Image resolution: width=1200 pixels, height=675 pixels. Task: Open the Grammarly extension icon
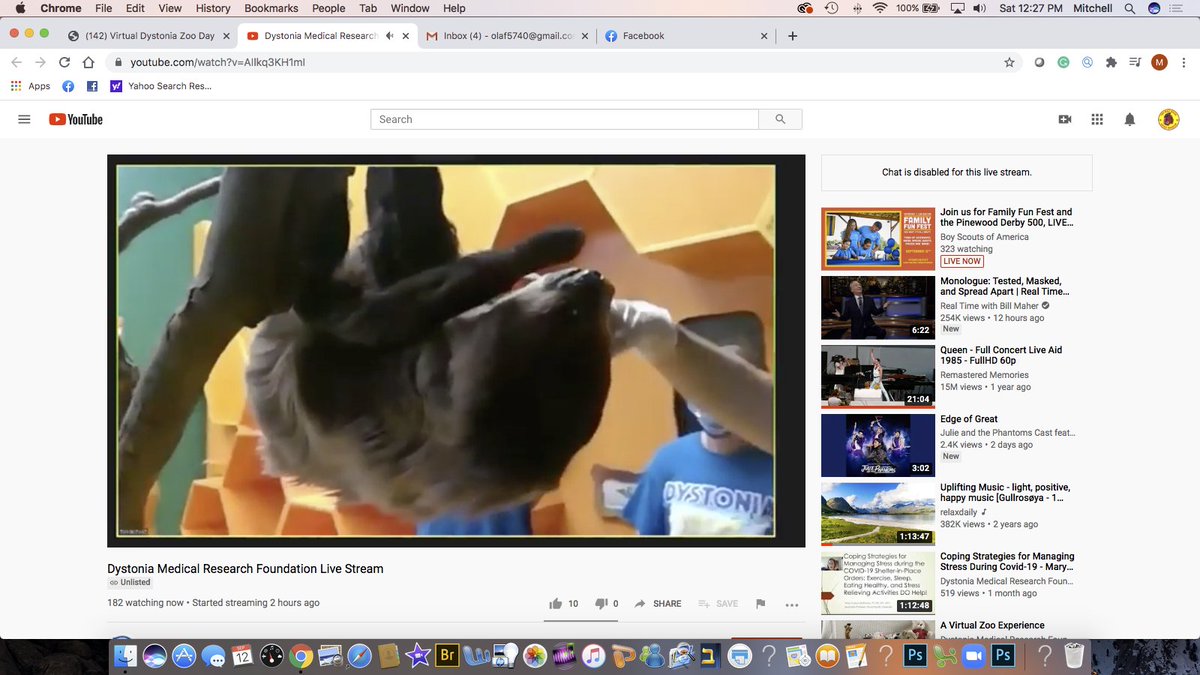tap(1063, 62)
